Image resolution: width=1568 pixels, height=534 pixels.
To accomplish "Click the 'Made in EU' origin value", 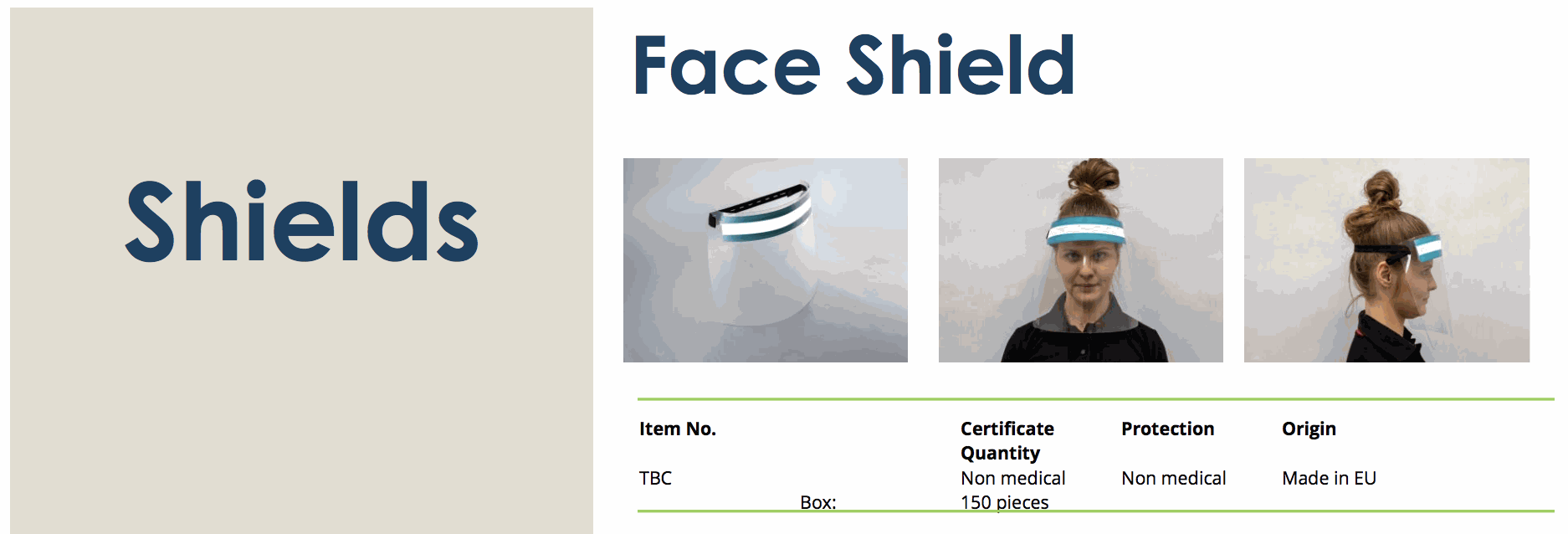I will pos(1329,478).
